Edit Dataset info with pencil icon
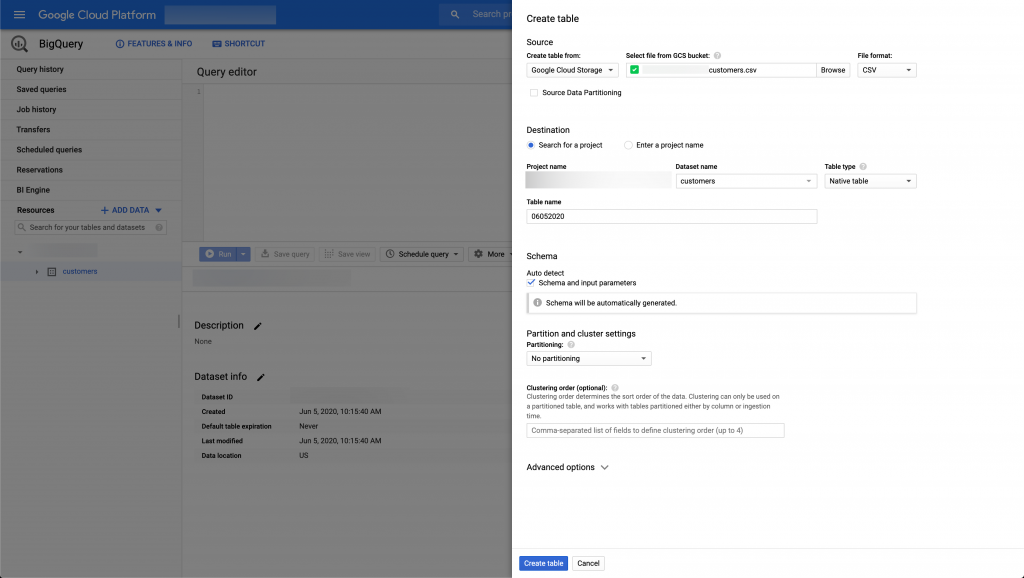This screenshot has height=578, width=1024. pyautogui.click(x=261, y=377)
